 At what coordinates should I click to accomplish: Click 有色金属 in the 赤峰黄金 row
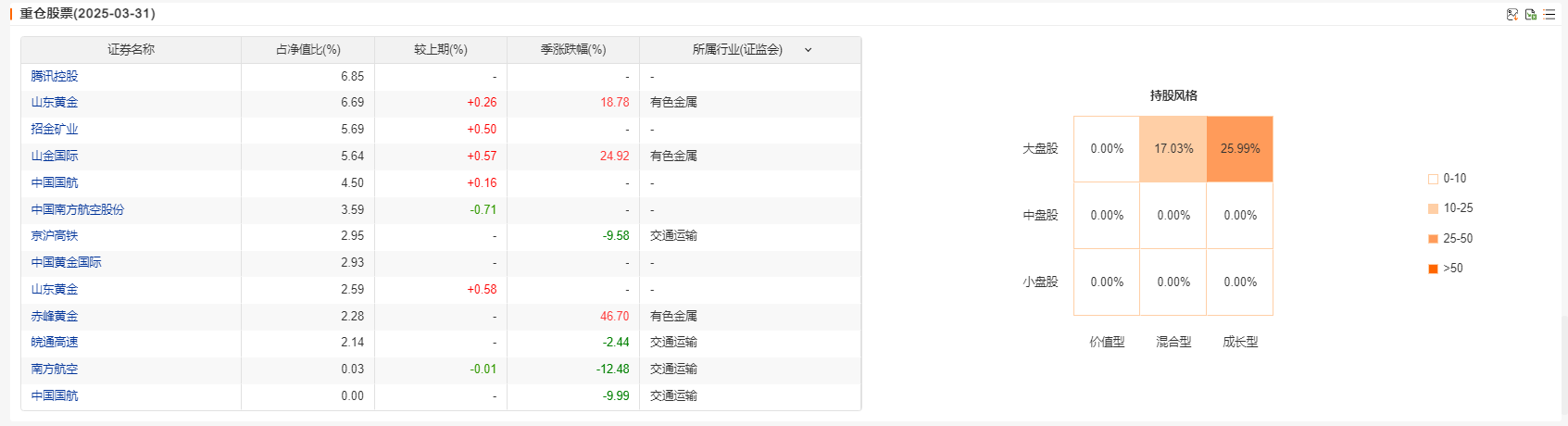point(673,317)
